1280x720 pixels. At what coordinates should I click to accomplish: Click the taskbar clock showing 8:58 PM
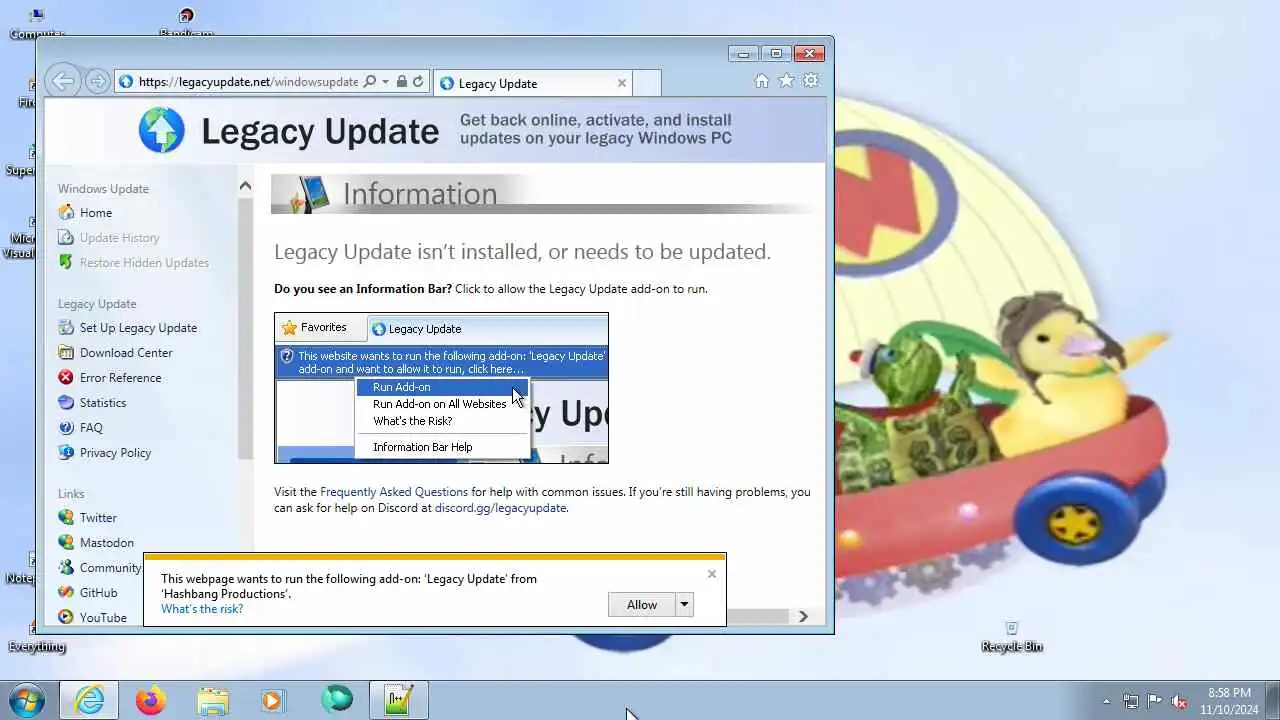(1228, 701)
